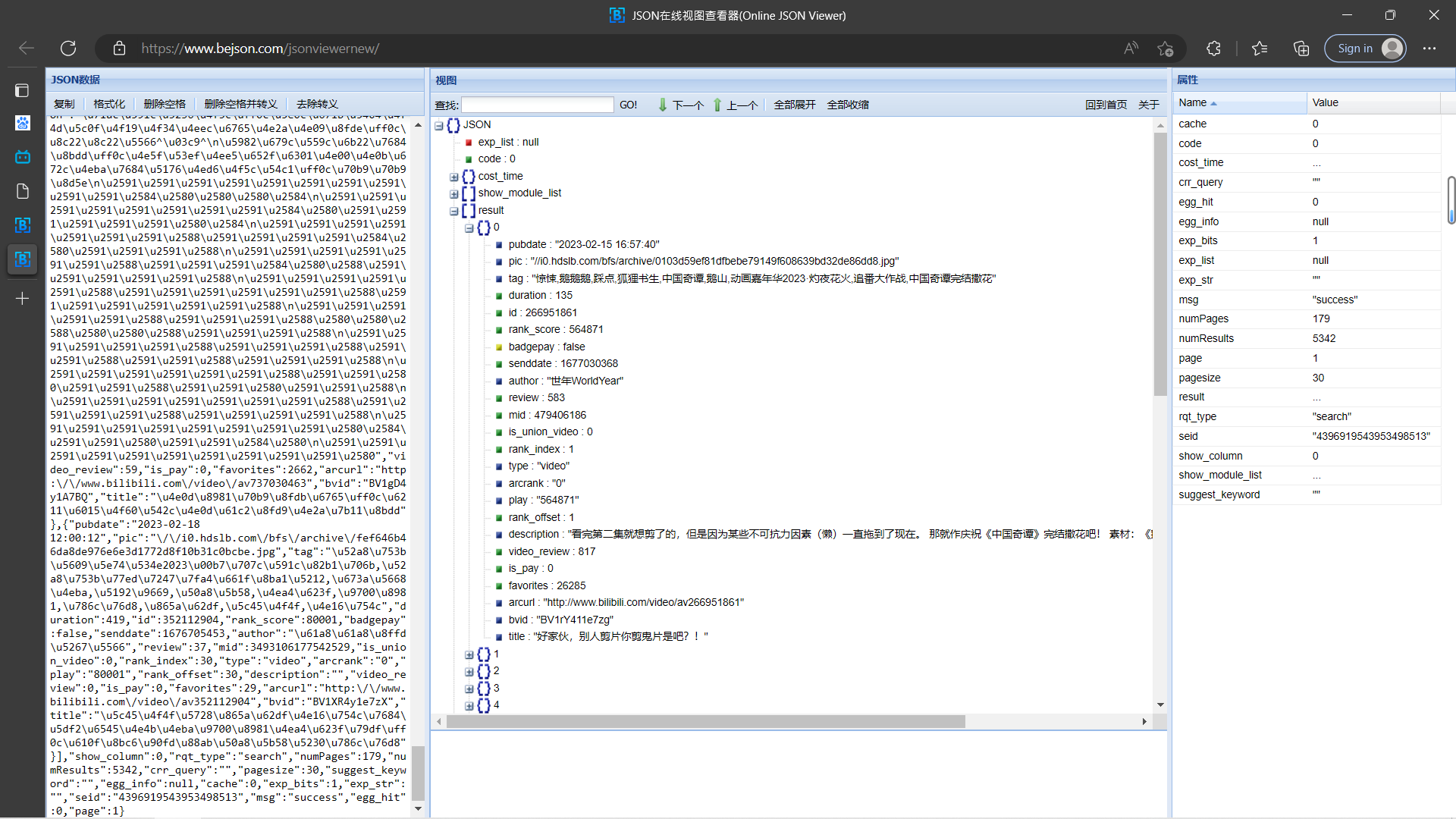Open the blank document tab in sidebar

(22, 191)
